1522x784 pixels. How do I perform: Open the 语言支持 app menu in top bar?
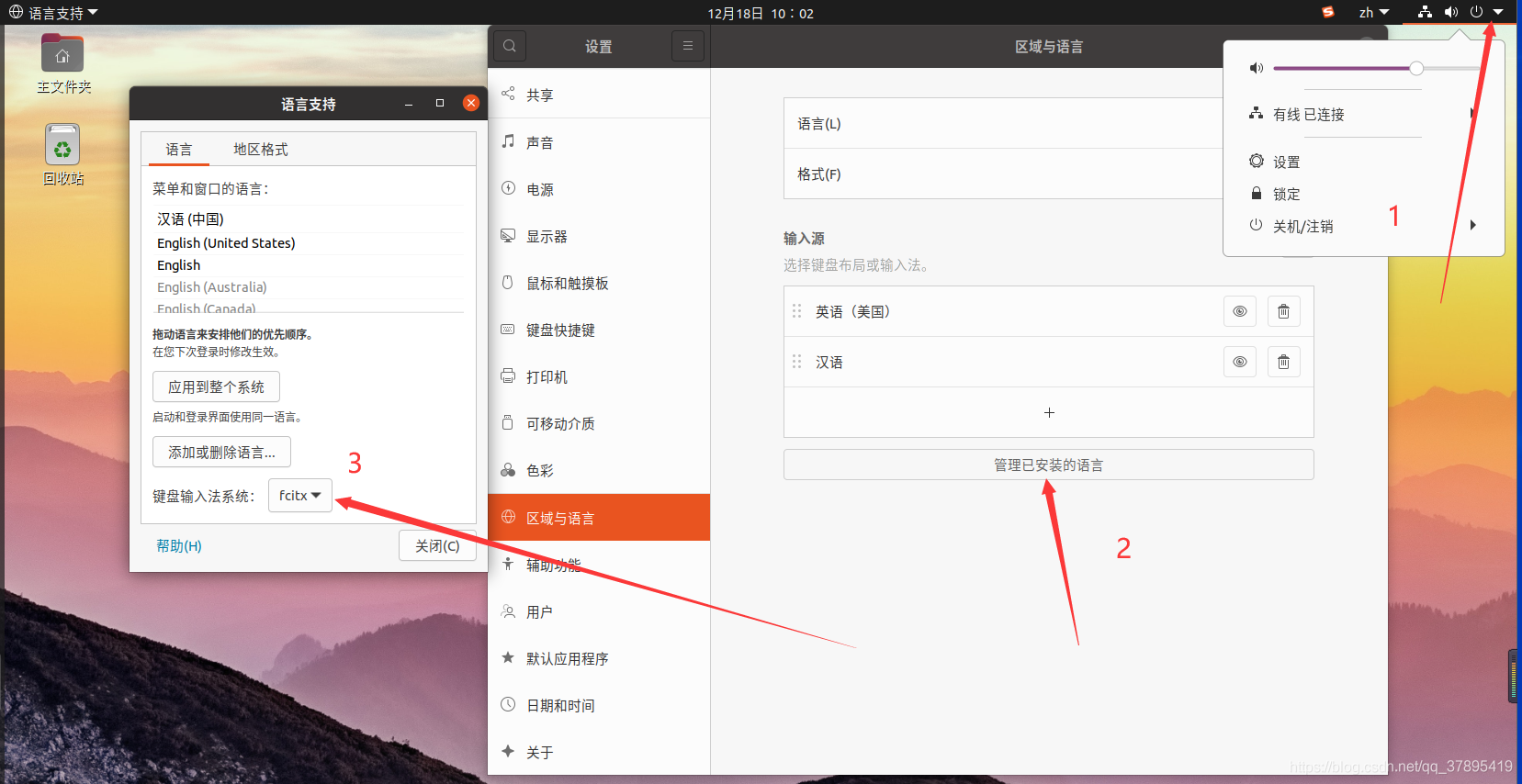(x=53, y=12)
